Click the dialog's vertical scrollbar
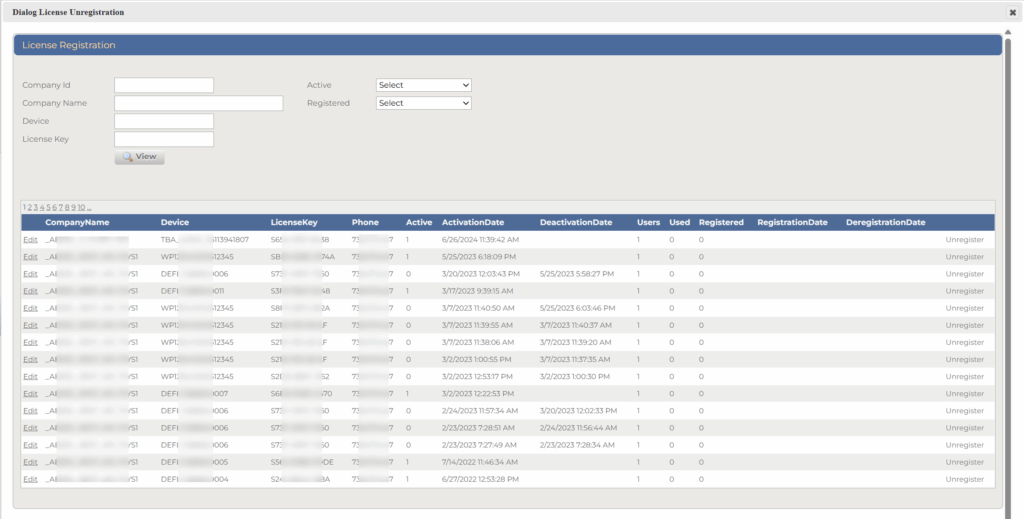This screenshot has width=1024, height=519. (1007, 270)
